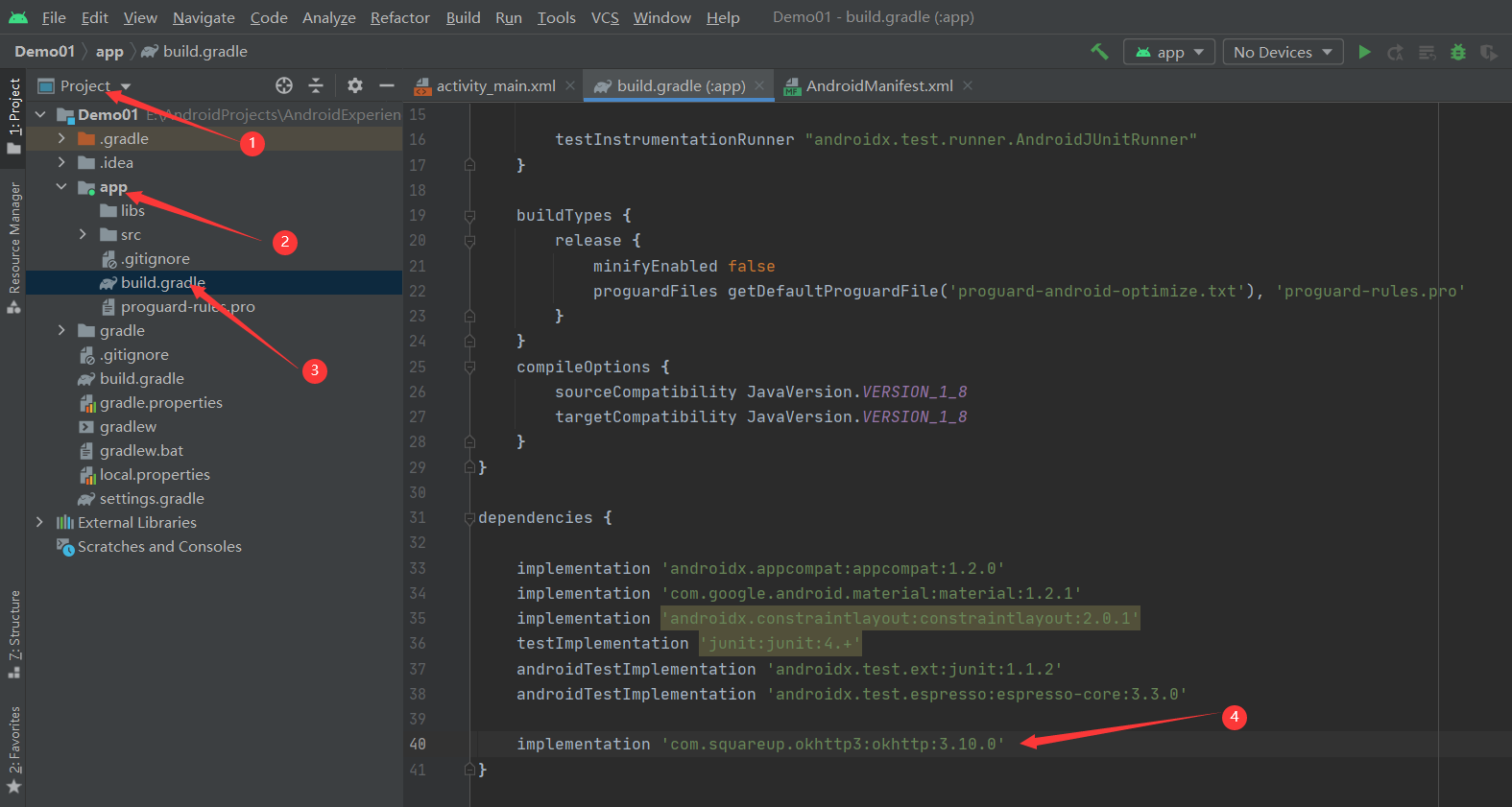Click the Apply Changes and Restart icon
Screen dimensions: 1512x807
pos(1396,52)
